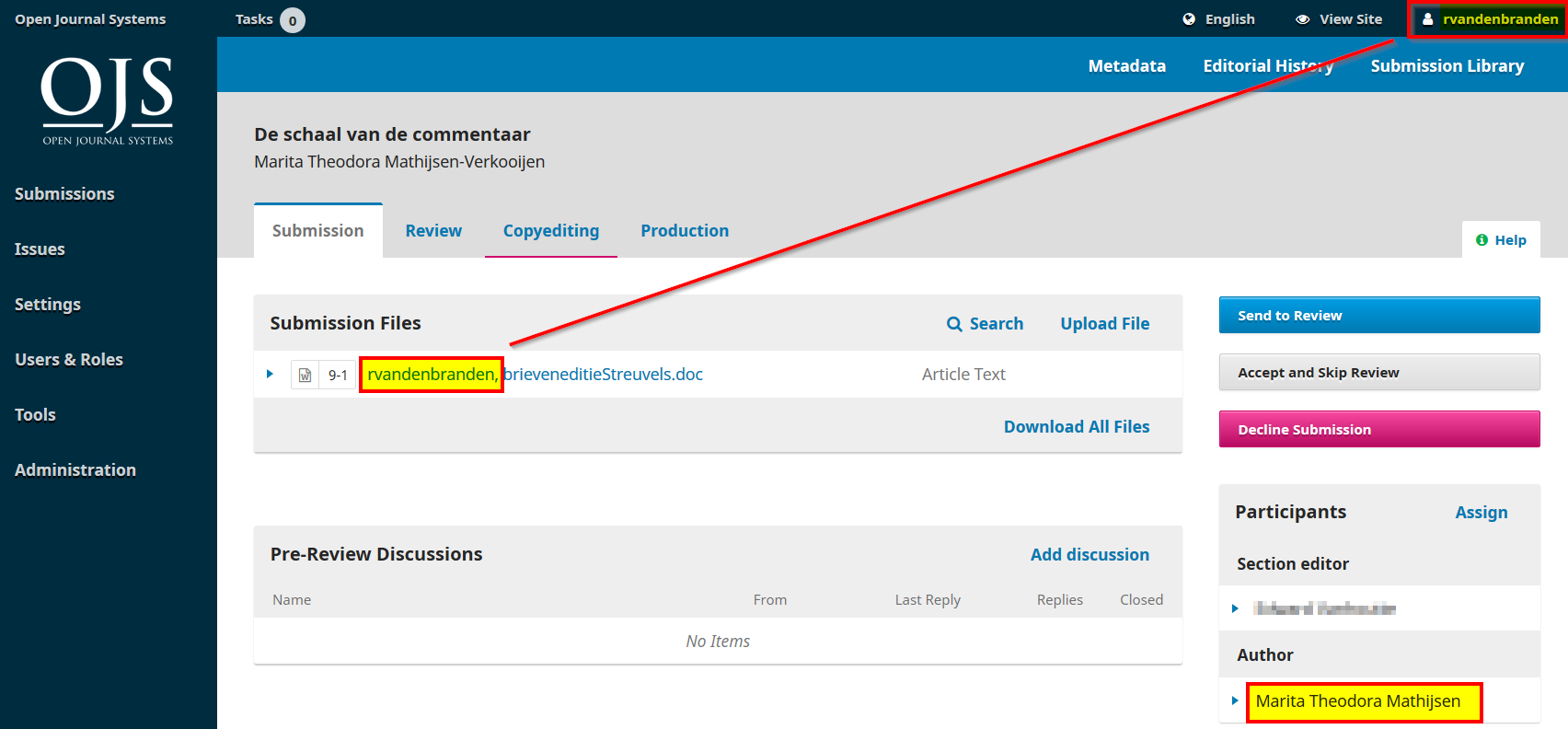Viewport: 1568px width, 729px height.
Task: Click the Send to Review button
Action: click(x=1379, y=315)
